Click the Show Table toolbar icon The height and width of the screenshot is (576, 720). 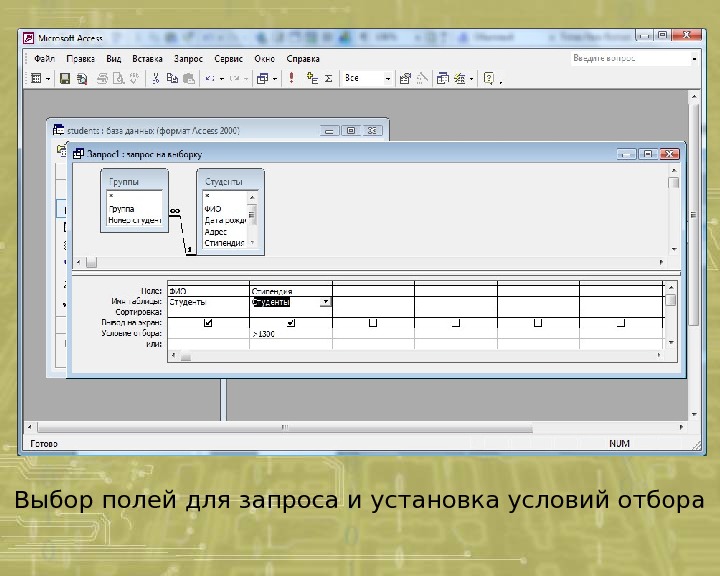tap(312, 79)
